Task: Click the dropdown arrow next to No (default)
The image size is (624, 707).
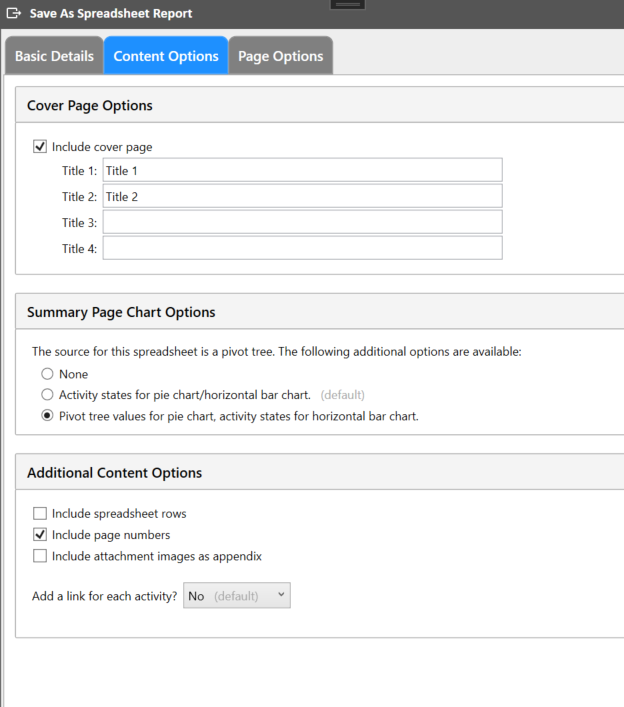Action: [x=281, y=596]
